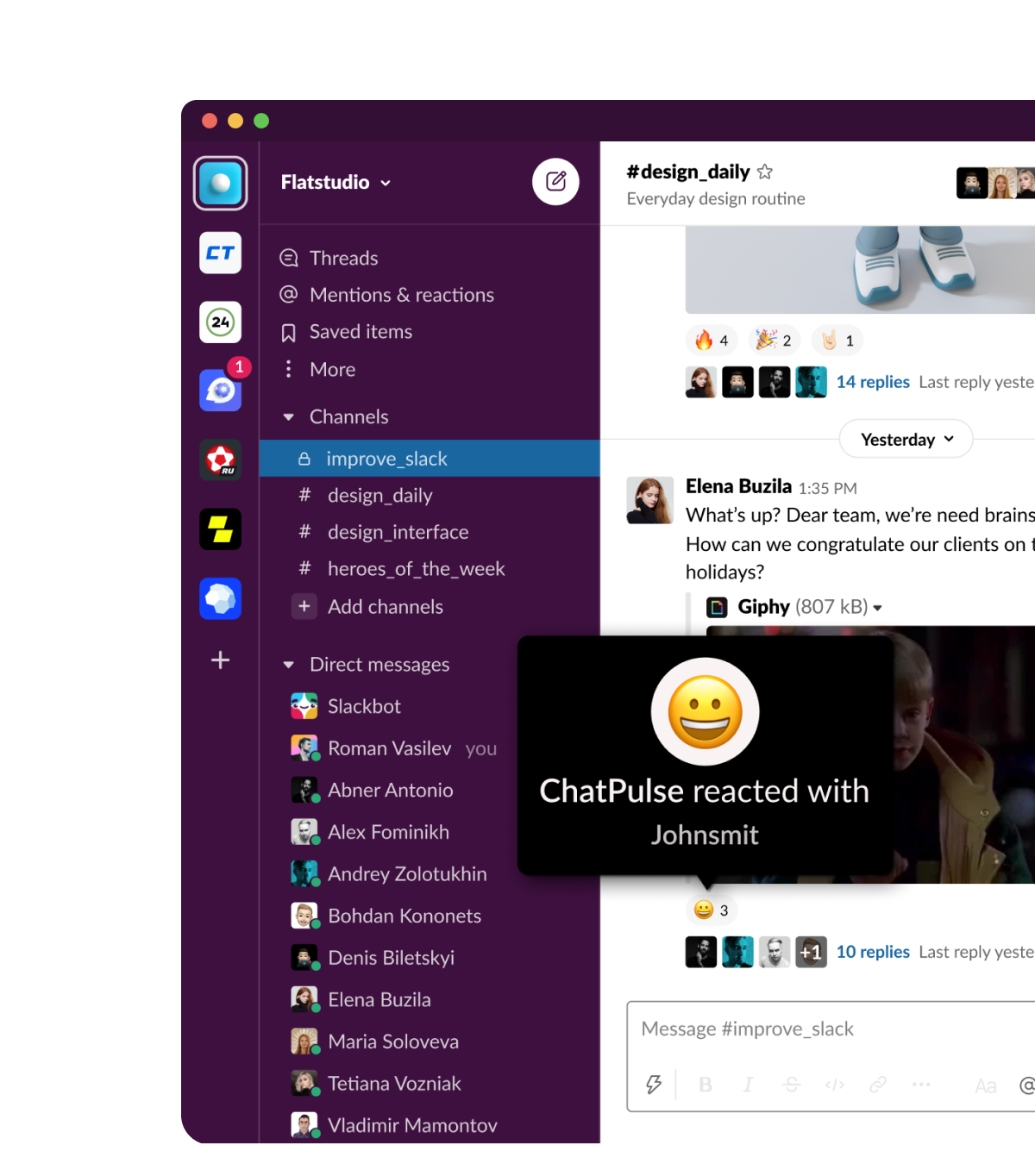Open the Yesterday date dropdown

906,440
